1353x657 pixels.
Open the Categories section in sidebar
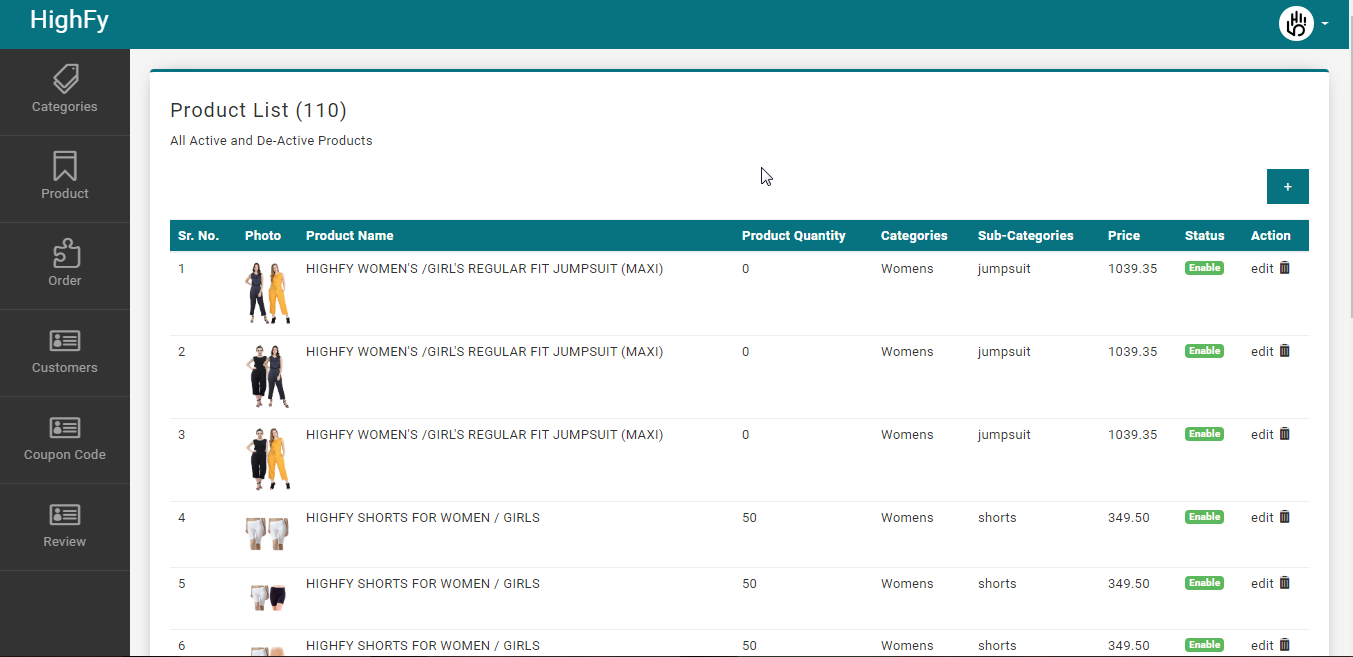pyautogui.click(x=65, y=90)
